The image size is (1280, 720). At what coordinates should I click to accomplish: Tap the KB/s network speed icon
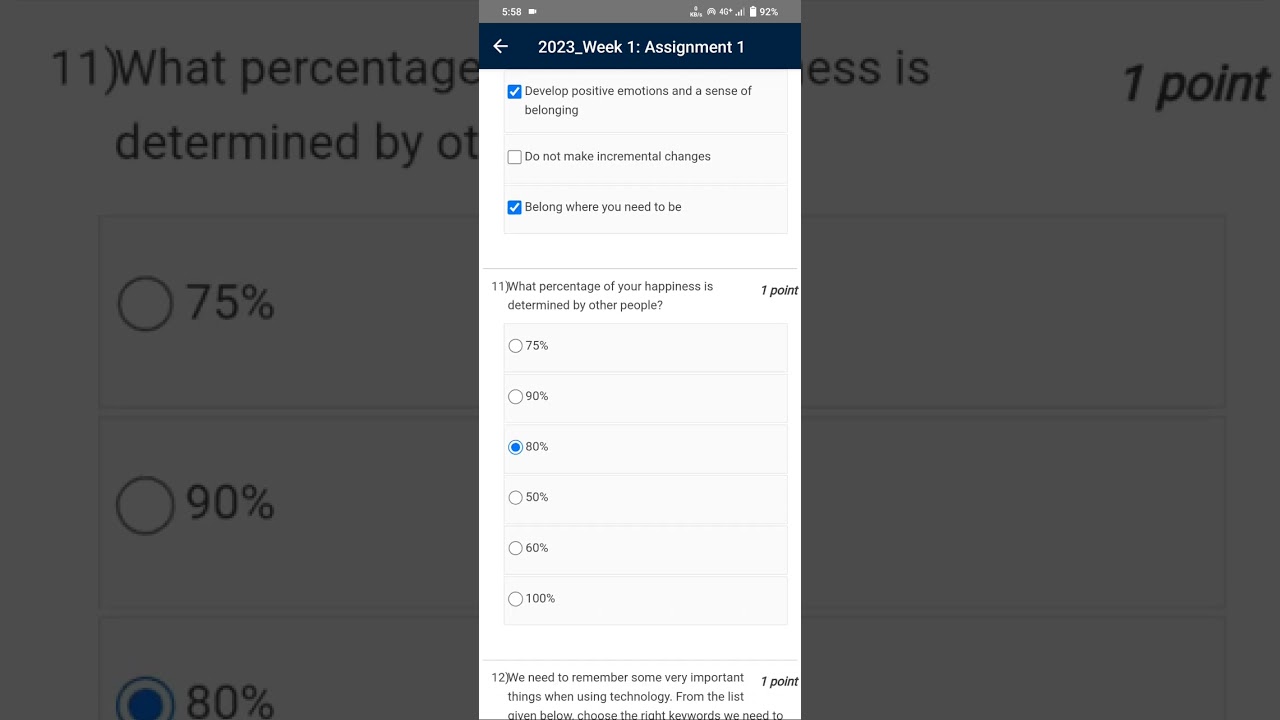coord(696,12)
